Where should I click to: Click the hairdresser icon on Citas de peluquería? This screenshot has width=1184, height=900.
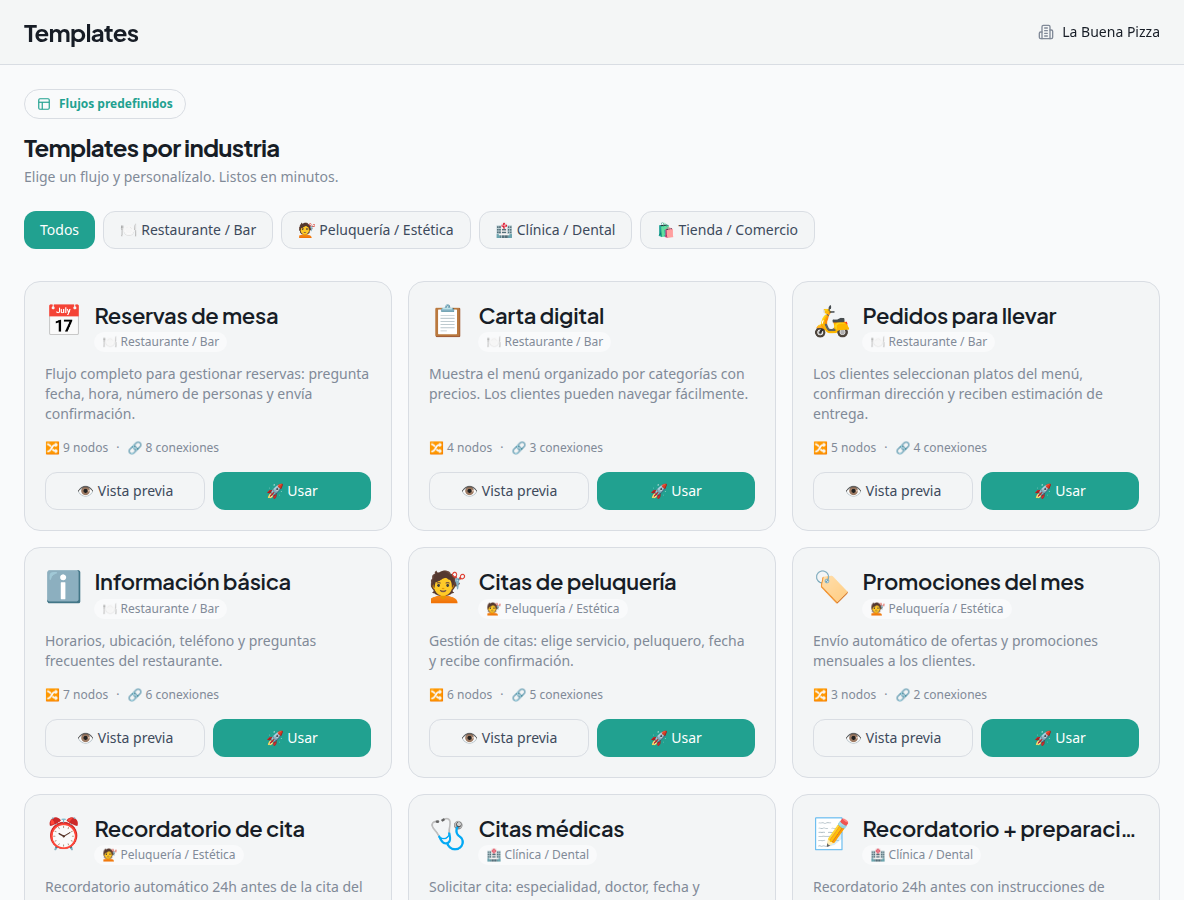[x=447, y=584]
